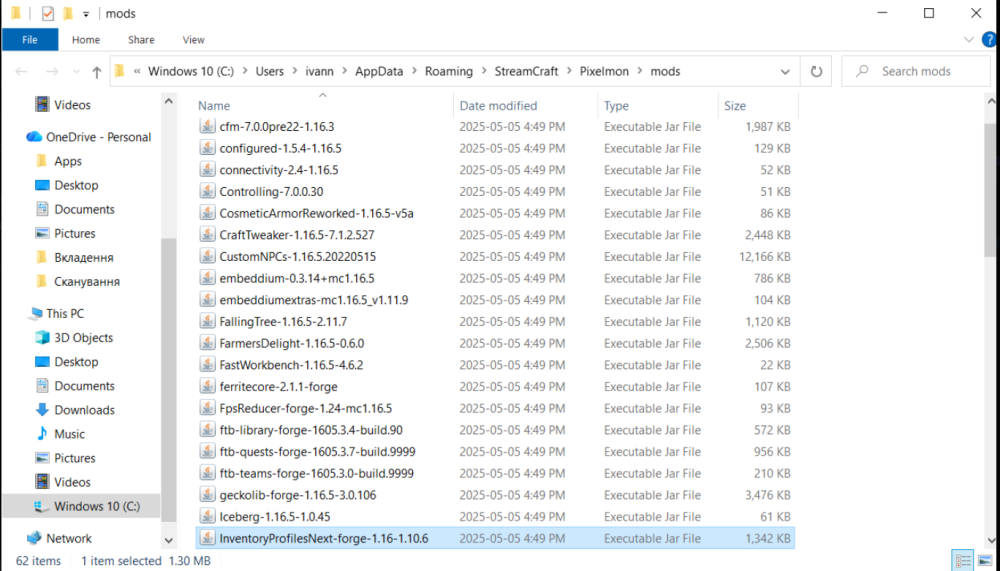Click Windows 10 (C:) in the address bar
The width and height of the screenshot is (1000, 571).
pyautogui.click(x=191, y=71)
